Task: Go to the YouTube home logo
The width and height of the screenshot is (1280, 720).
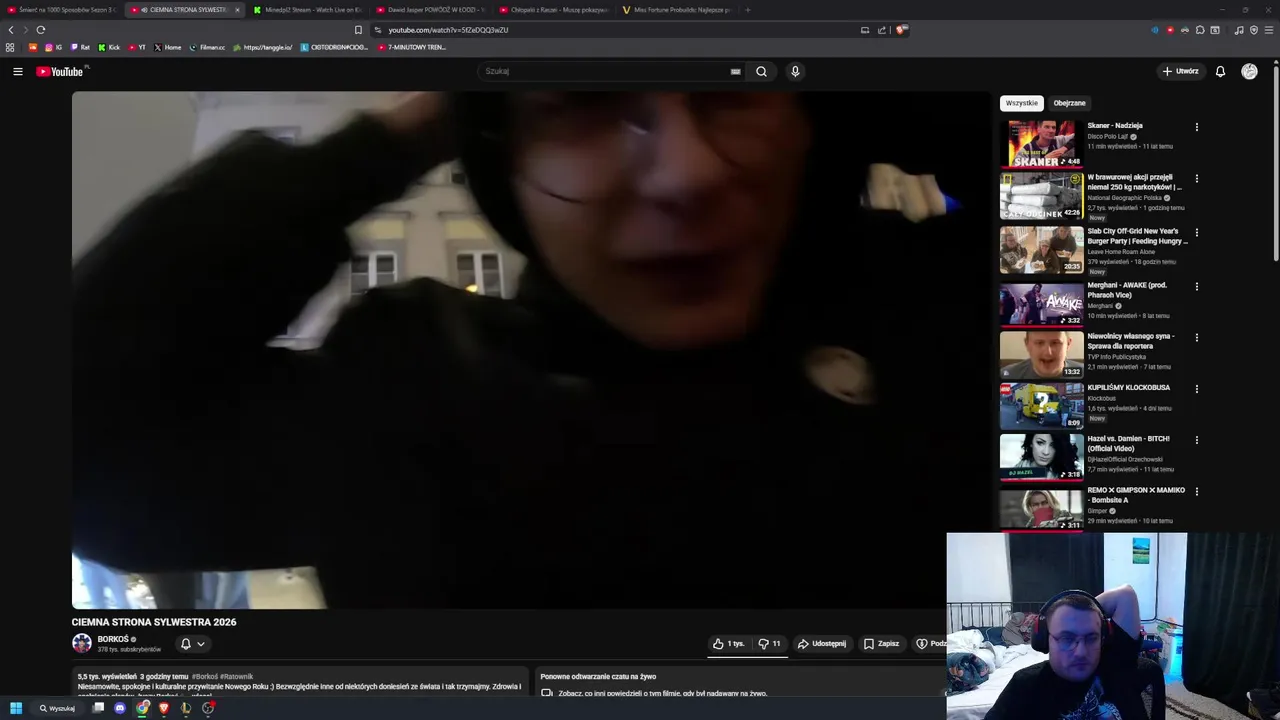Action: pyautogui.click(x=60, y=71)
